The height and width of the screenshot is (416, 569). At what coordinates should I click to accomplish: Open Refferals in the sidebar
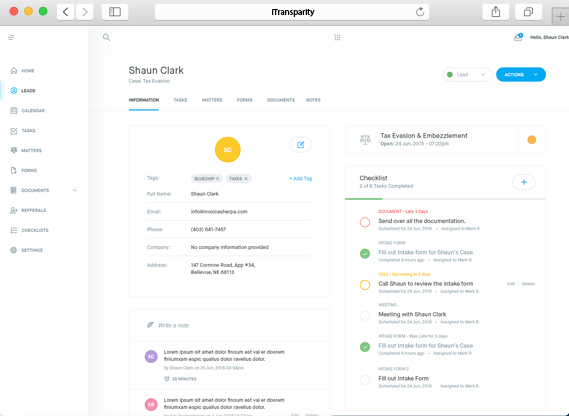pos(28,211)
